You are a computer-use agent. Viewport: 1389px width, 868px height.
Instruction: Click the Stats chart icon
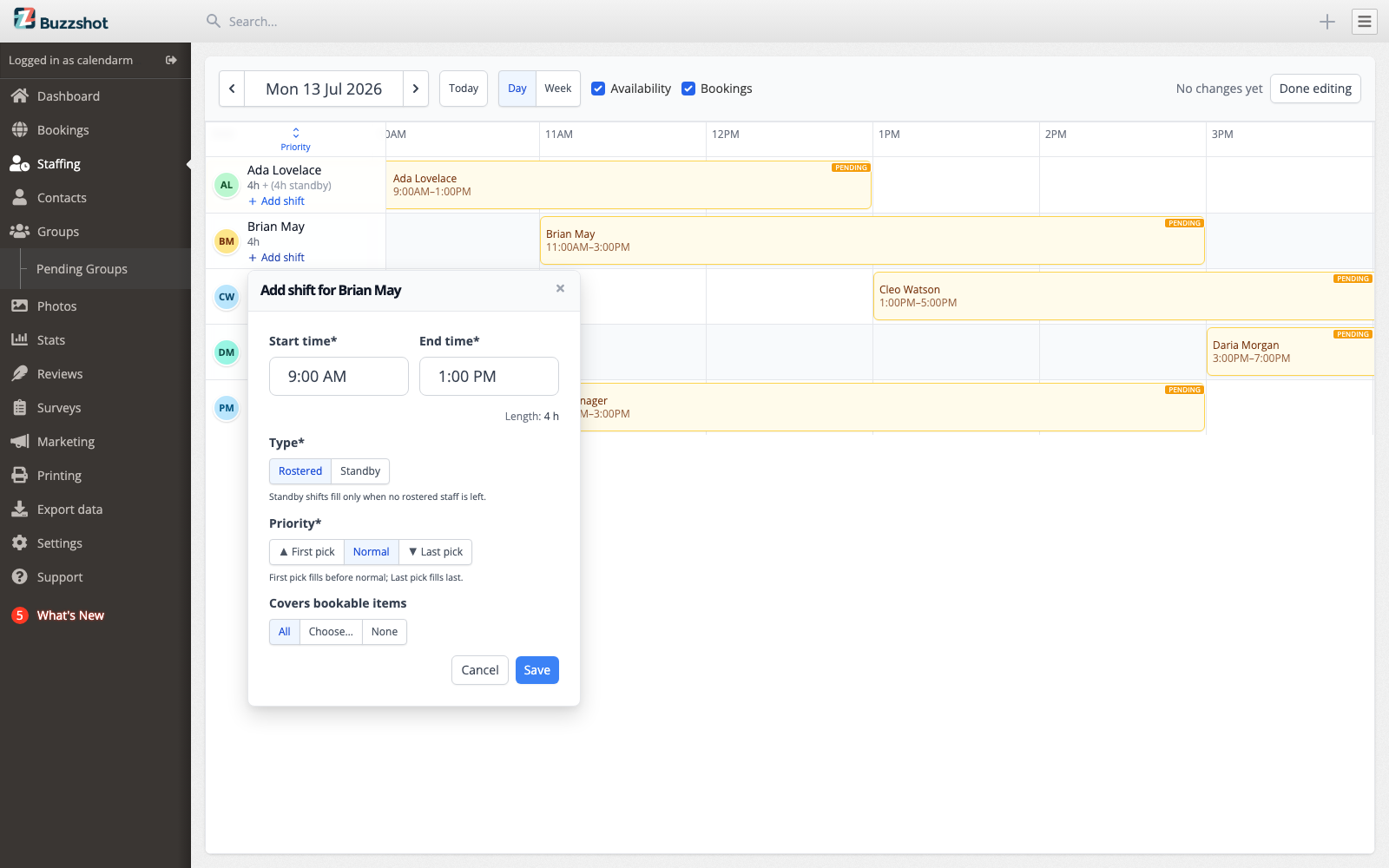click(x=19, y=340)
